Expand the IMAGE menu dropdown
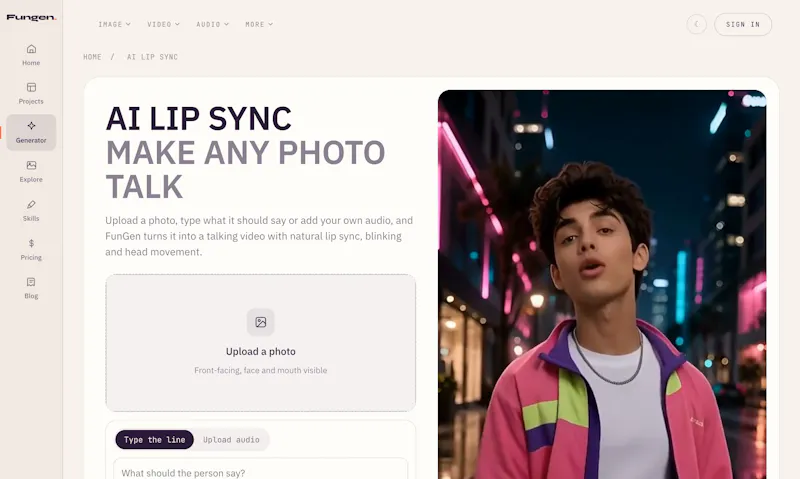 (114, 24)
